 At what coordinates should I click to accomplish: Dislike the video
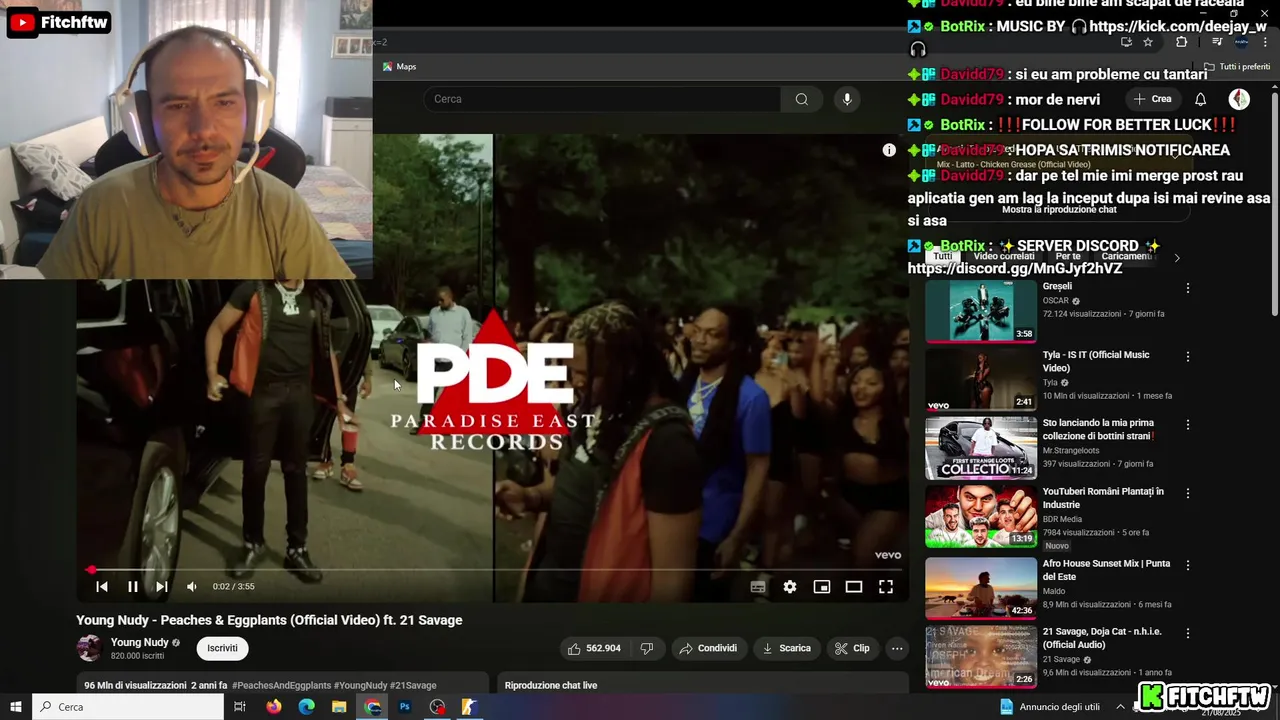pos(647,648)
